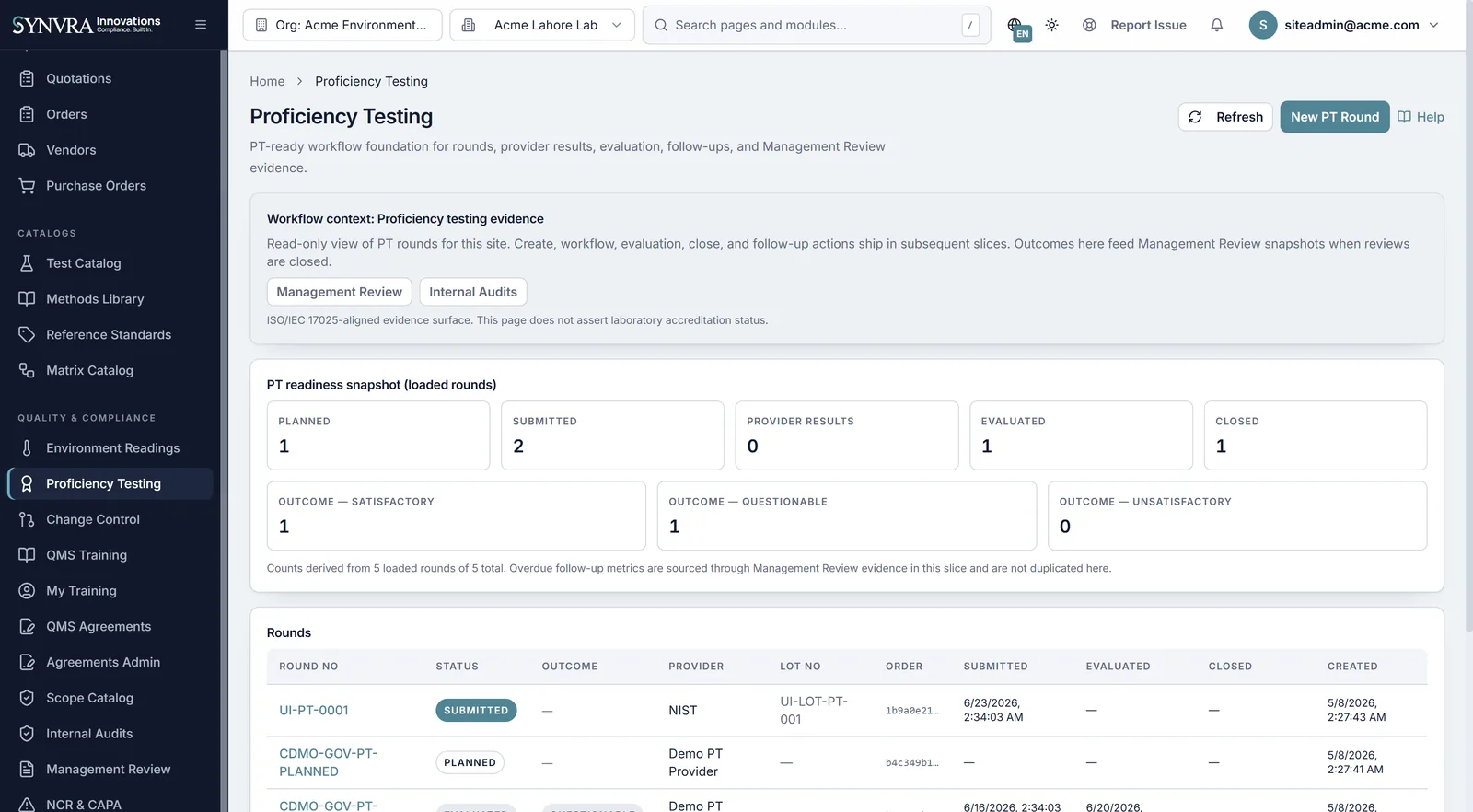Image resolution: width=1473 pixels, height=812 pixels.
Task: Click the Methods Library book icon
Action: 27,299
